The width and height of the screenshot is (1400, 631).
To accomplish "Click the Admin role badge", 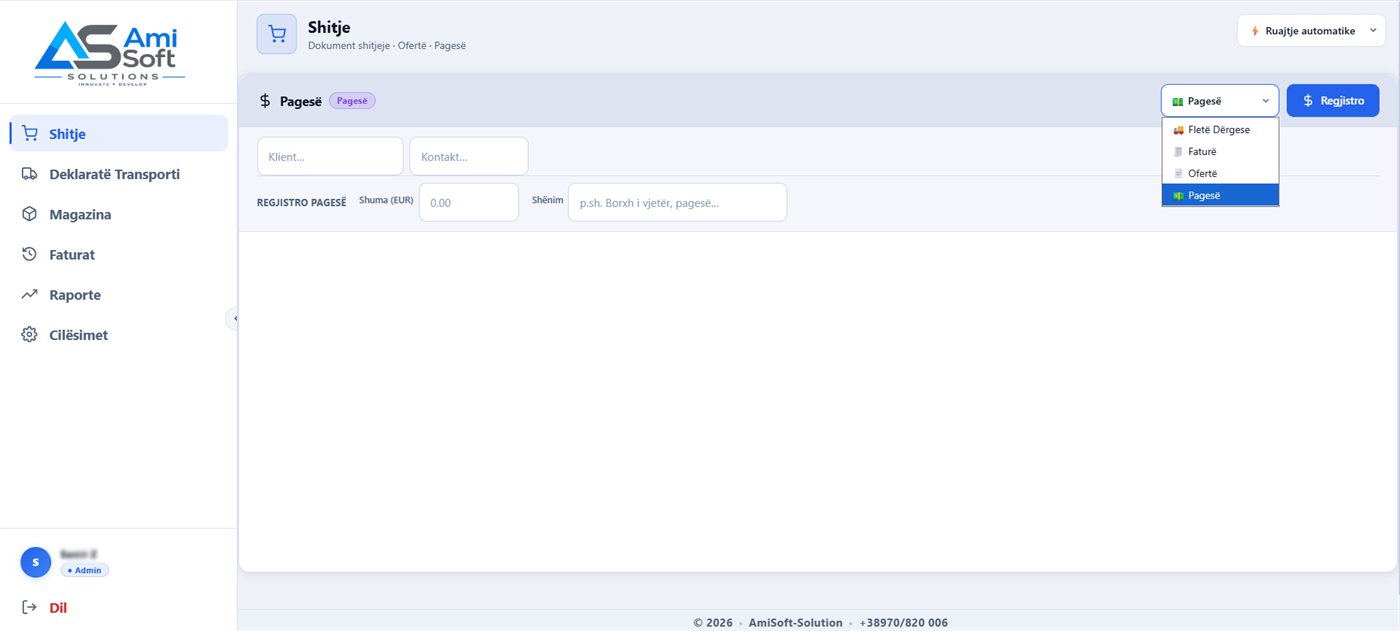I will point(85,570).
